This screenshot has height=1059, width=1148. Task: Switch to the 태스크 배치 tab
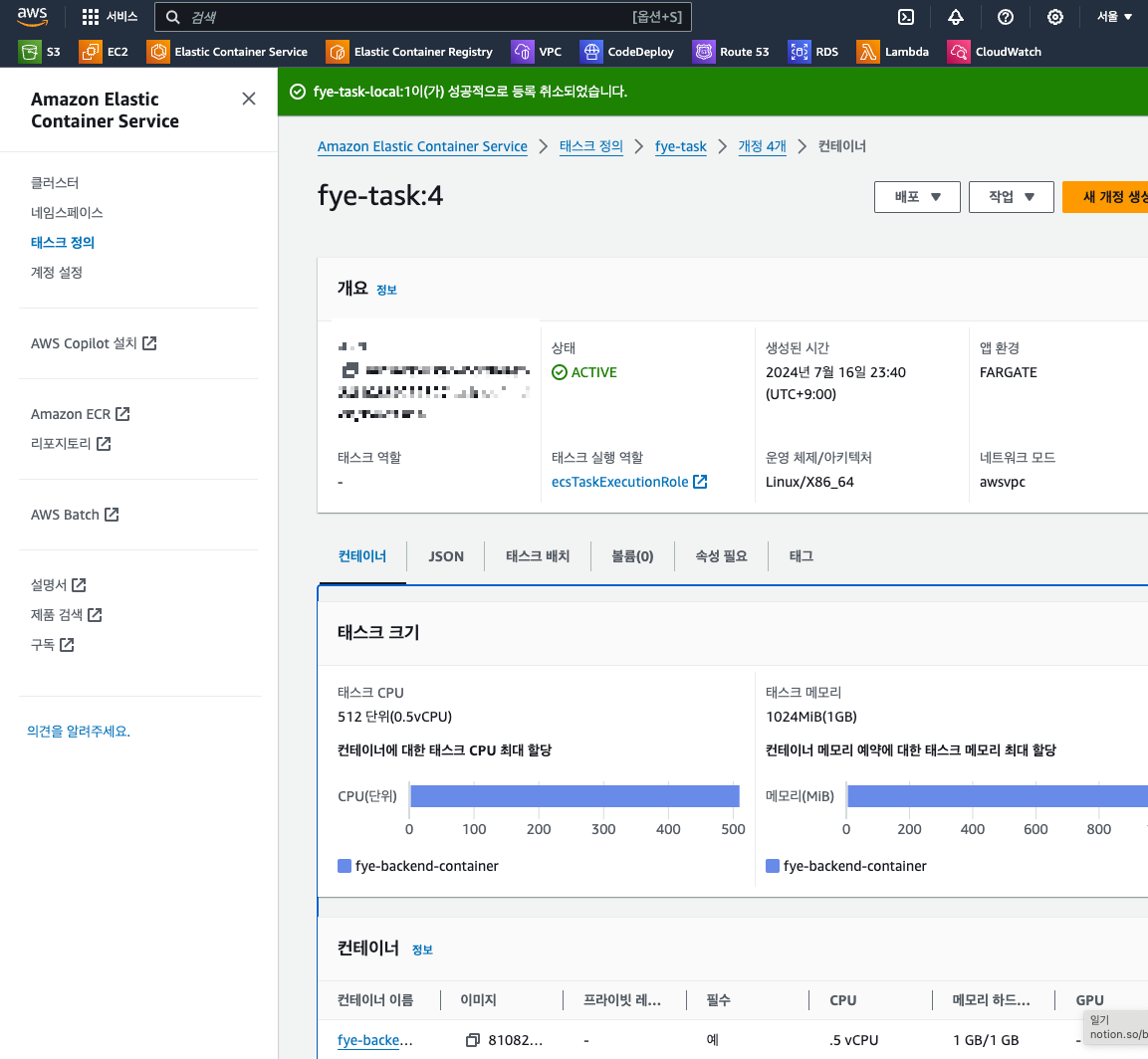[538, 556]
